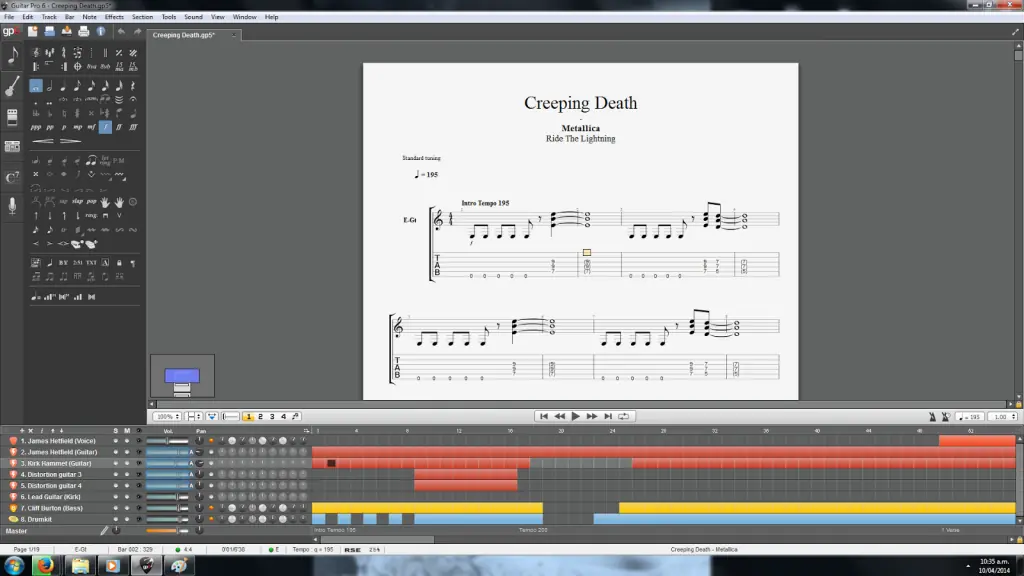Toggle loop playback
Viewport: 1024px width, 576px height.
click(x=624, y=417)
